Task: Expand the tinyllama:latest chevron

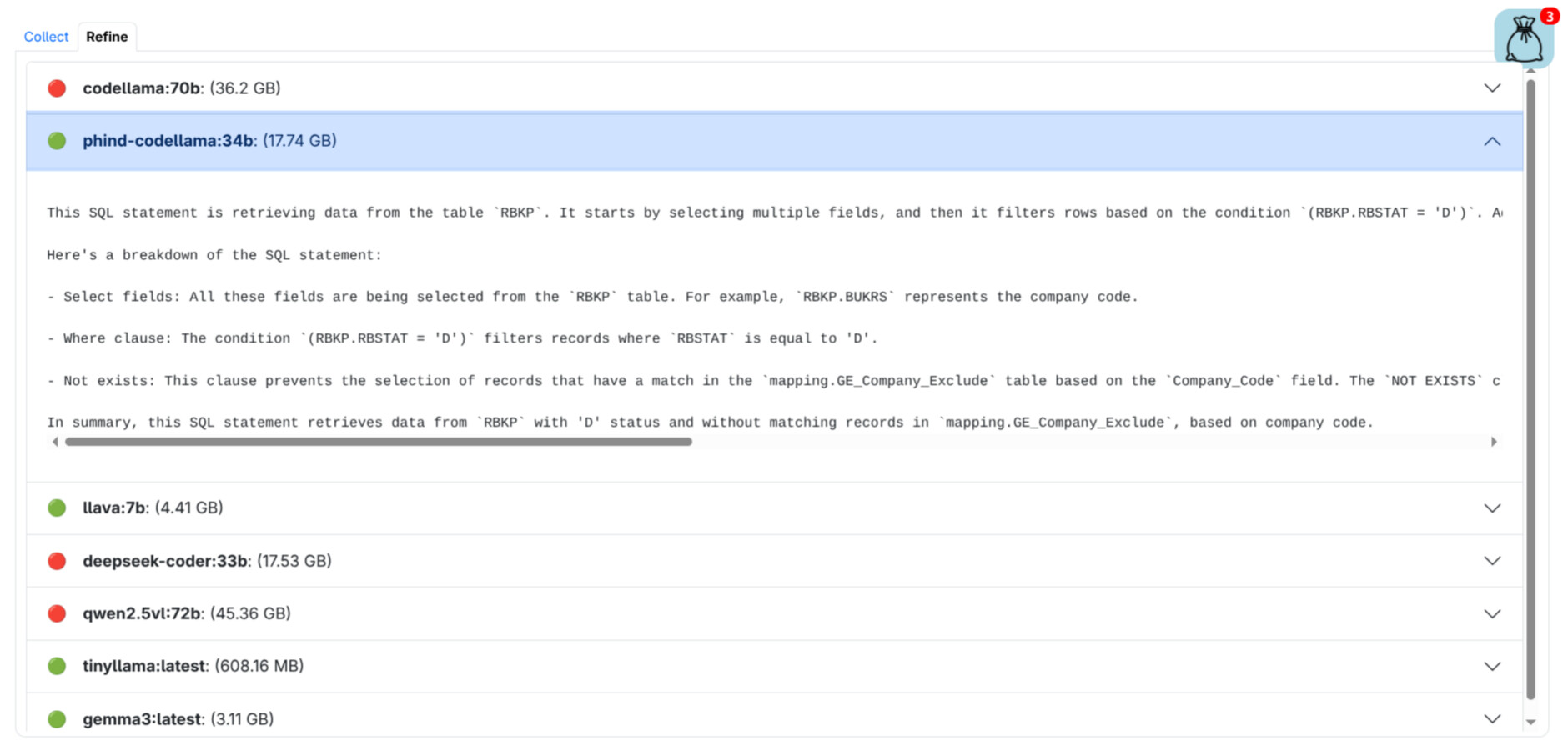Action: click(x=1492, y=667)
